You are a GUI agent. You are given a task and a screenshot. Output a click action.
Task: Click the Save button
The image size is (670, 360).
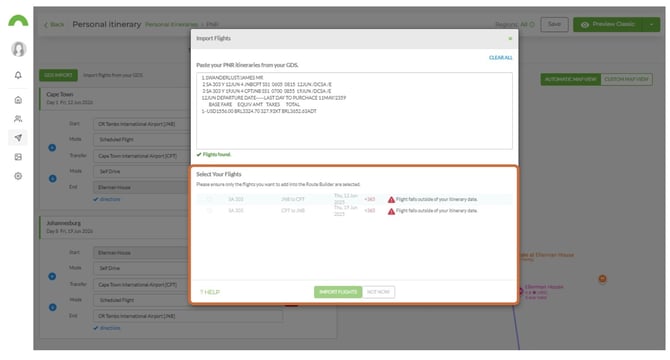(x=554, y=24)
